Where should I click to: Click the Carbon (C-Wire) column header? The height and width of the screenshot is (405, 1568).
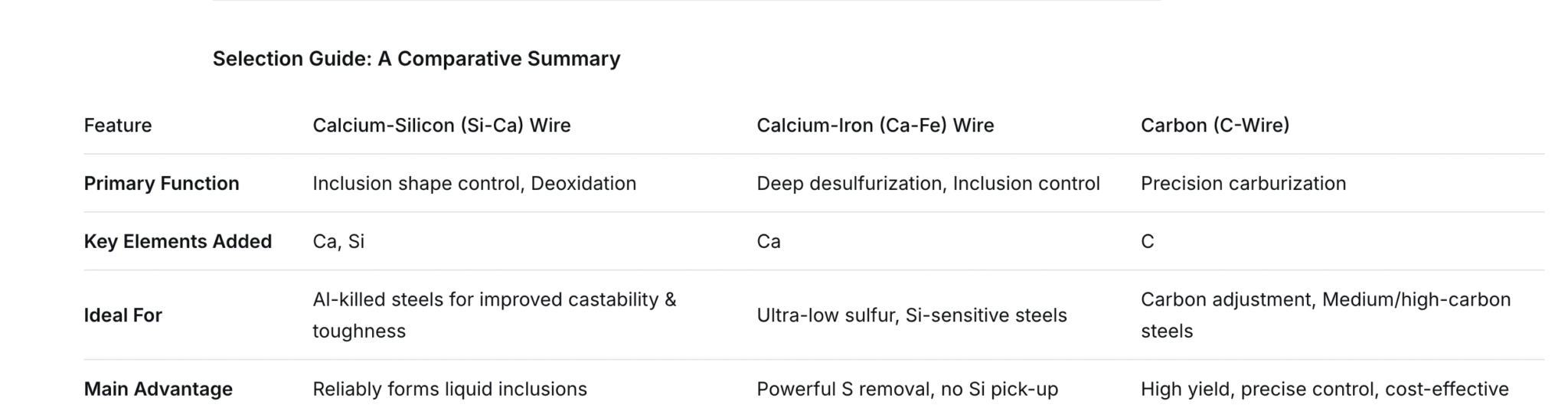click(x=1214, y=126)
